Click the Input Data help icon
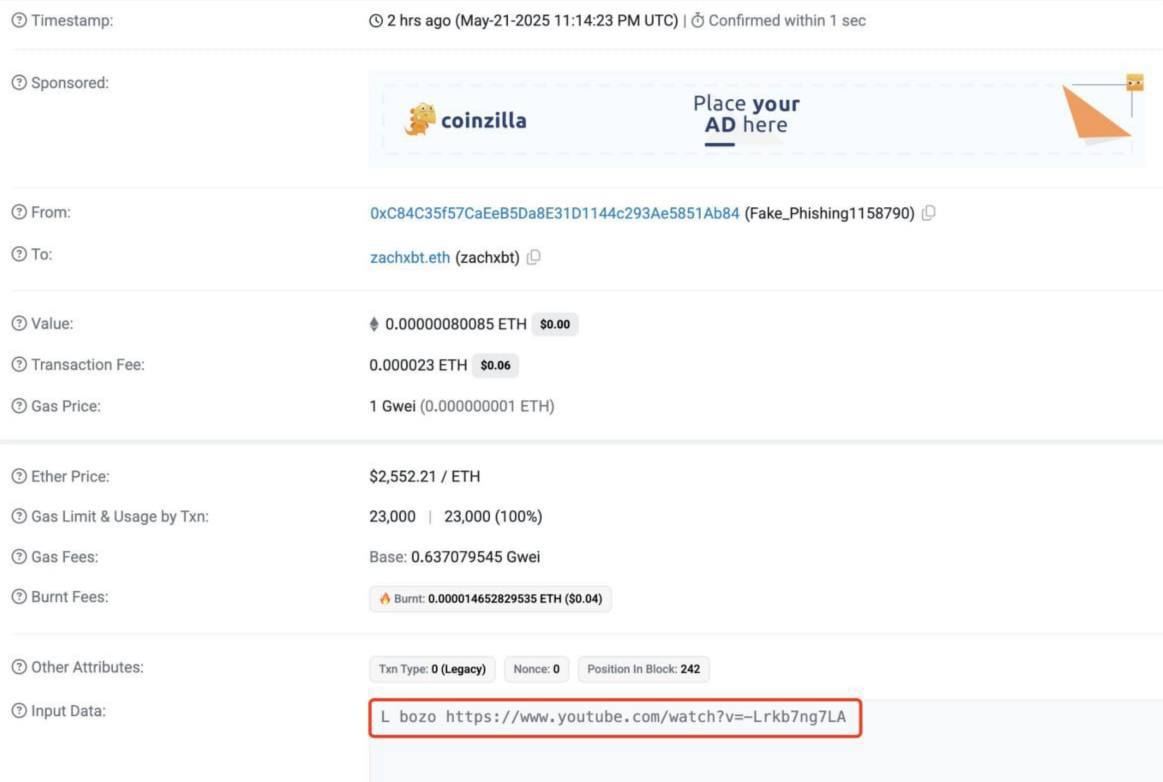Image resolution: width=1163 pixels, height=782 pixels. [x=19, y=712]
